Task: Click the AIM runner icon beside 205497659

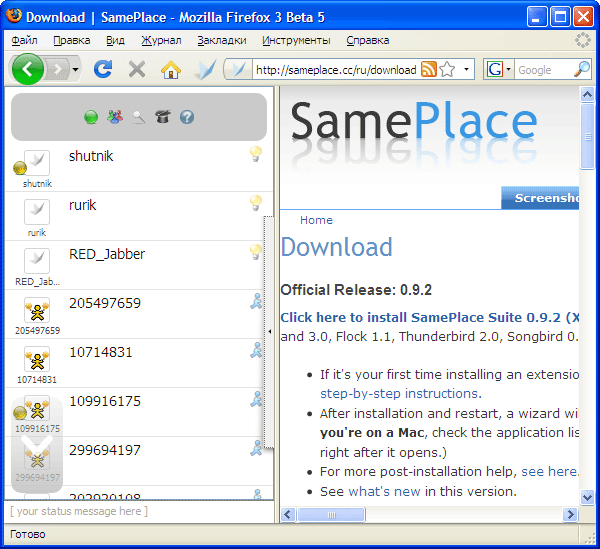Action: coord(256,301)
